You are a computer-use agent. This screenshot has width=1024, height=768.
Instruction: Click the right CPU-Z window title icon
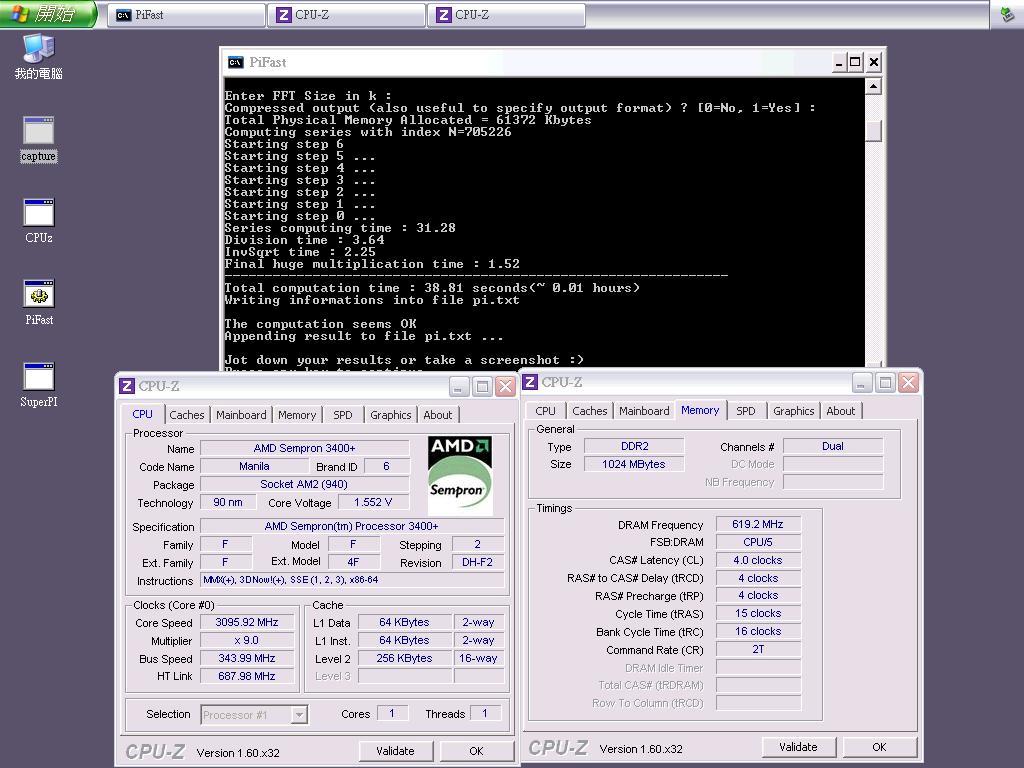[530, 382]
